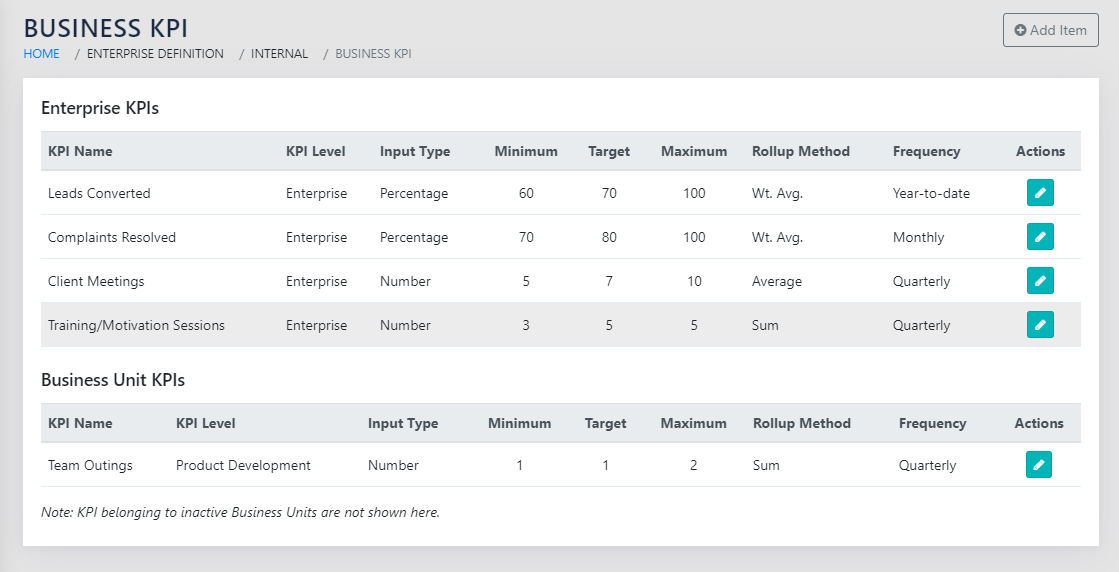Edit the Training/Motivation Sessions row
Screen dimensions: 1119x572
pyautogui.click(x=1040, y=325)
